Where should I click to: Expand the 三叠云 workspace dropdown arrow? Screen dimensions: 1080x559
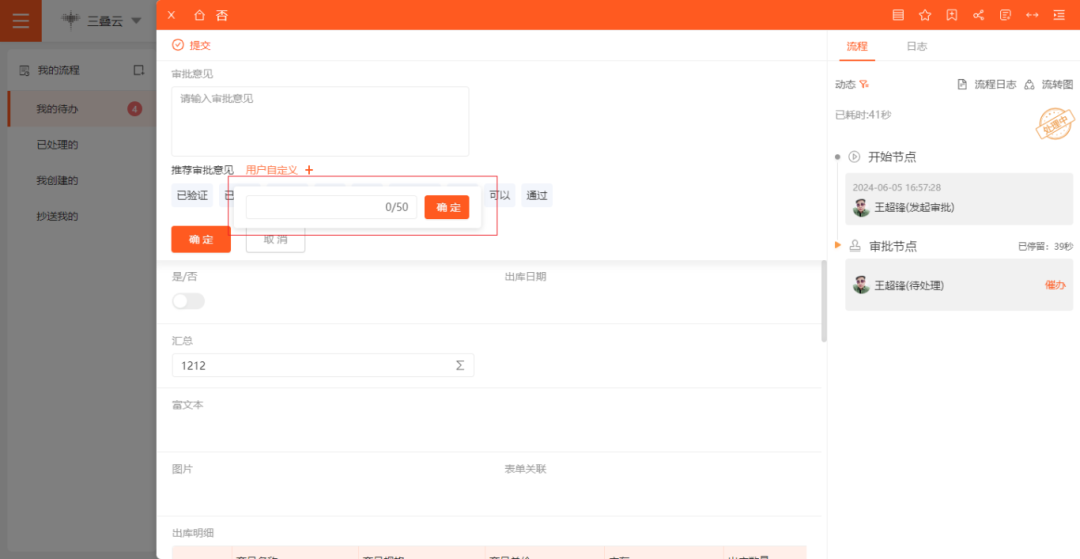click(136, 21)
